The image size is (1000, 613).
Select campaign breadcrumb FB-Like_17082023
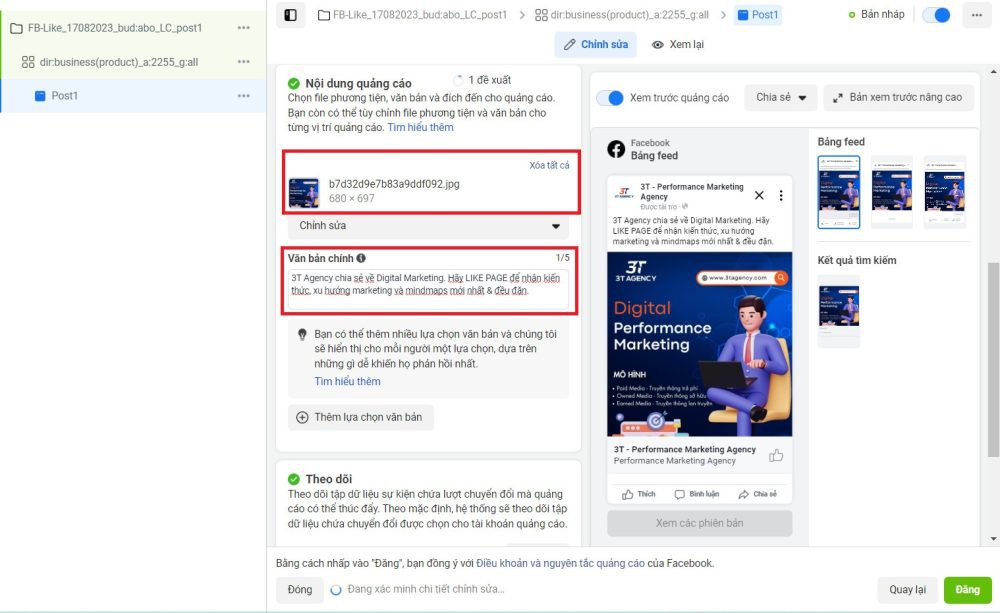413,15
